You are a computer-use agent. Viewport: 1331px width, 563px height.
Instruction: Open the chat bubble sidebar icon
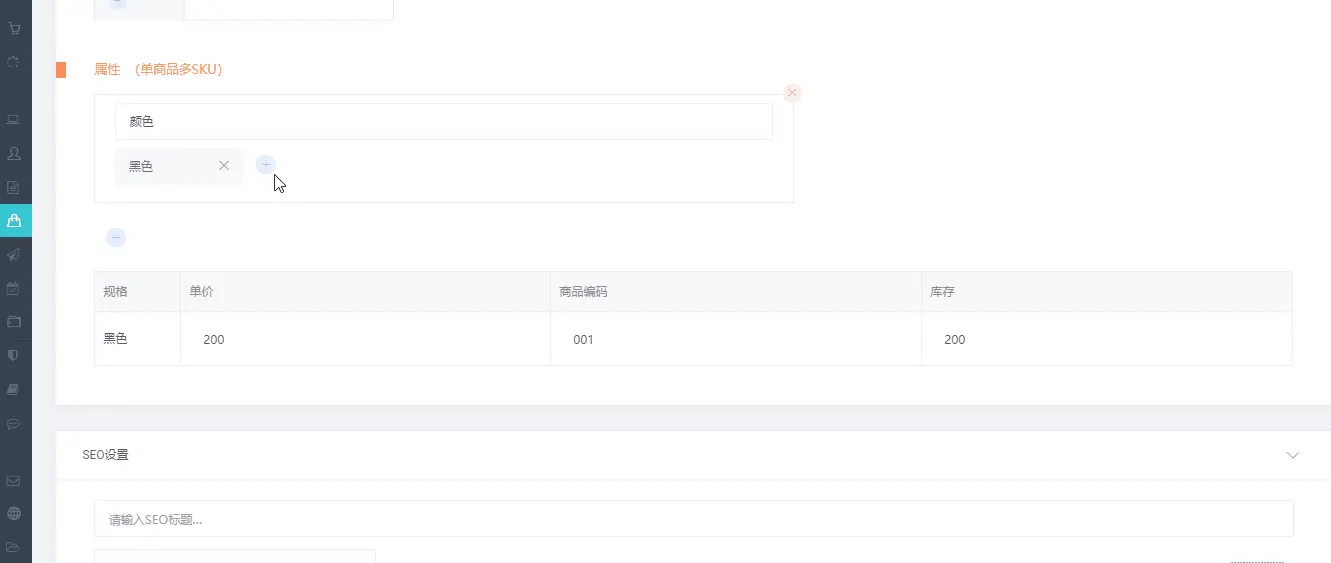(14, 423)
